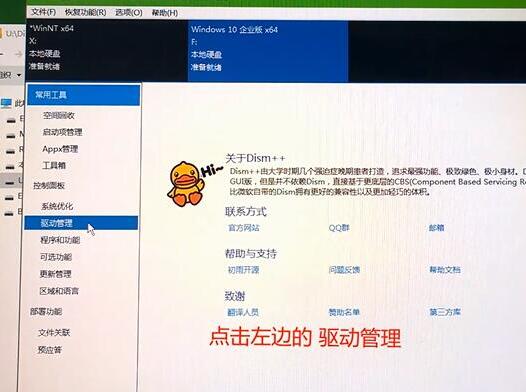
Task: Click the 控制面板 section header
Action: click(49, 185)
